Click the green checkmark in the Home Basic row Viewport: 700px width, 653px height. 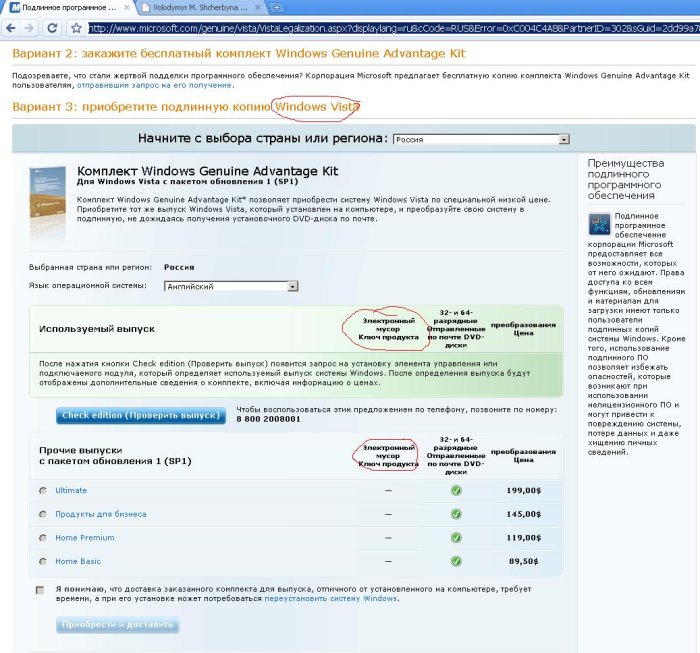[x=456, y=561]
